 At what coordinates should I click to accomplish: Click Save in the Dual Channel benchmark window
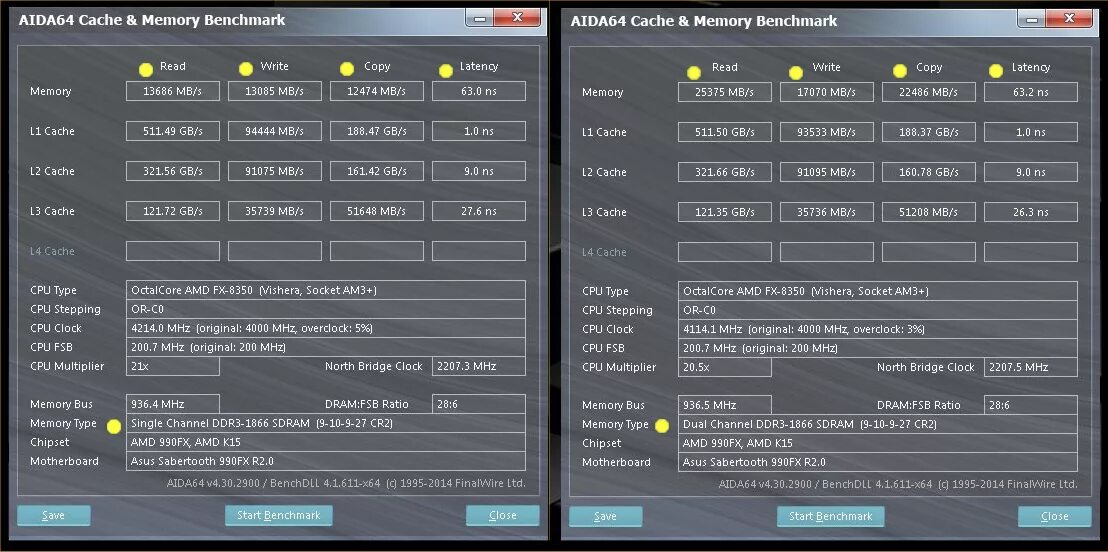click(606, 516)
